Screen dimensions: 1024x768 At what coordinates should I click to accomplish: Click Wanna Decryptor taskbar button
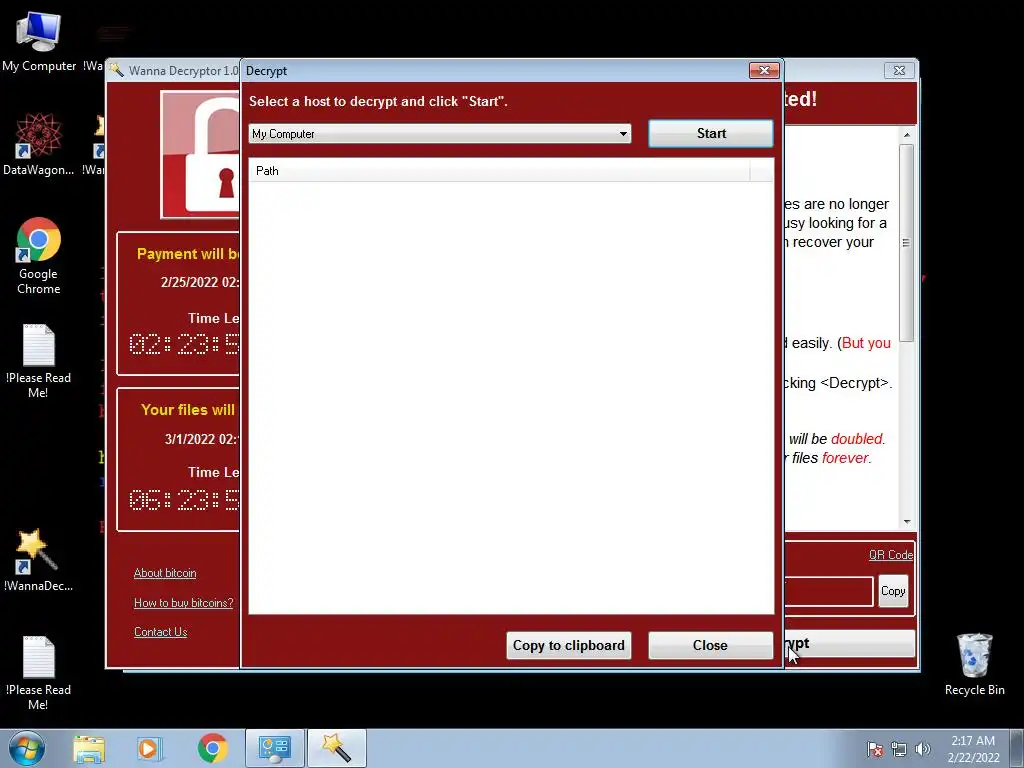click(337, 748)
